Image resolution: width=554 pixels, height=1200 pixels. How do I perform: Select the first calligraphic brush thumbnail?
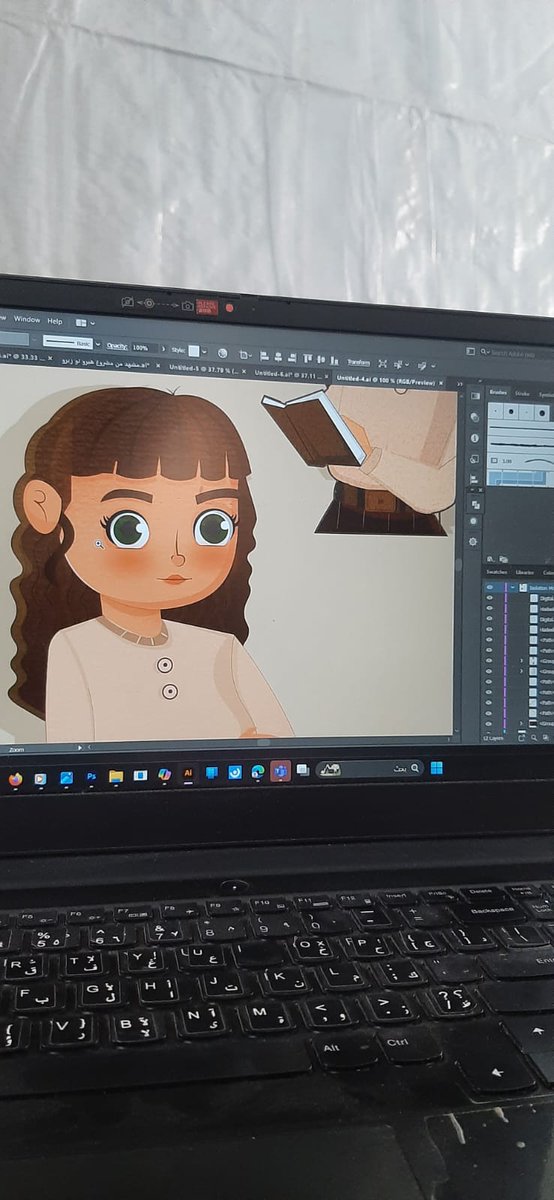pos(496,411)
